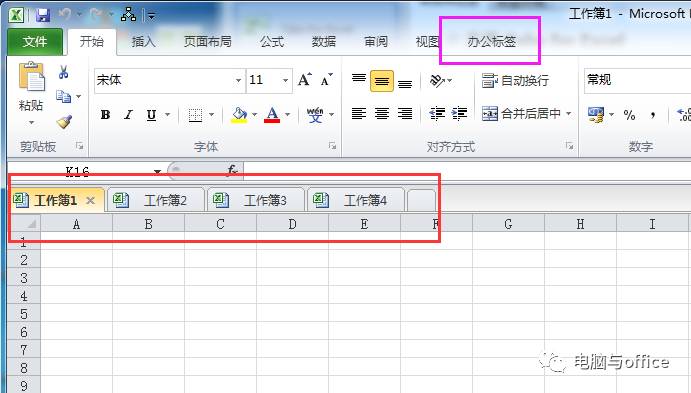Switch to the 公式 ribbon tab
Screen dimensions: 691x393
tap(272, 42)
